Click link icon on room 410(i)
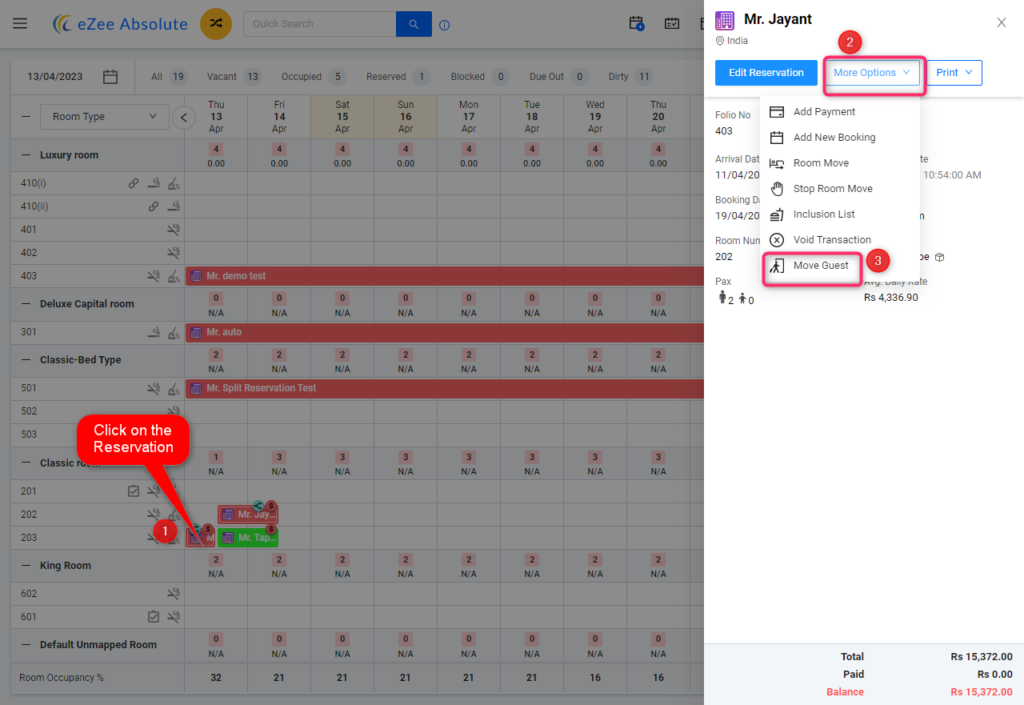The image size is (1024, 705). 133,183
